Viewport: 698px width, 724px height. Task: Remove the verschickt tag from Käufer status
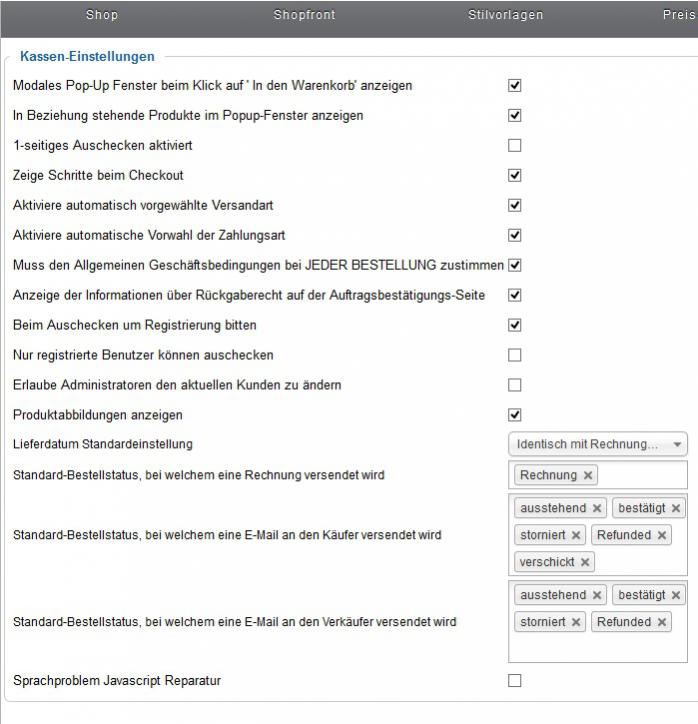pyautogui.click(x=585, y=563)
